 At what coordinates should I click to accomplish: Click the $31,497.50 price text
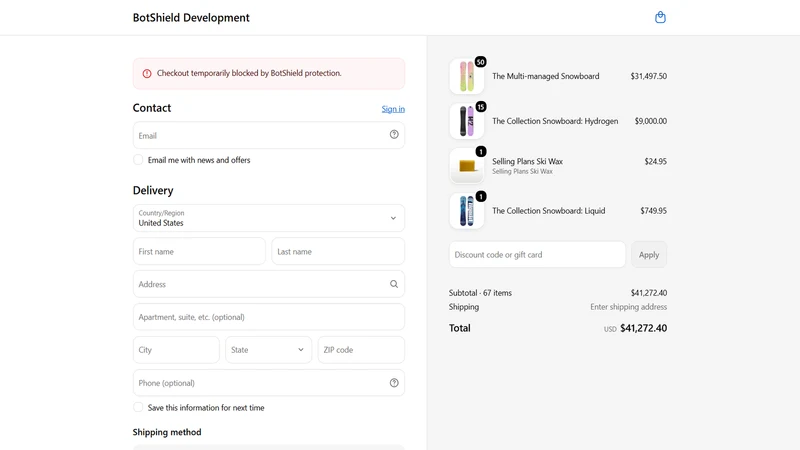pos(648,76)
